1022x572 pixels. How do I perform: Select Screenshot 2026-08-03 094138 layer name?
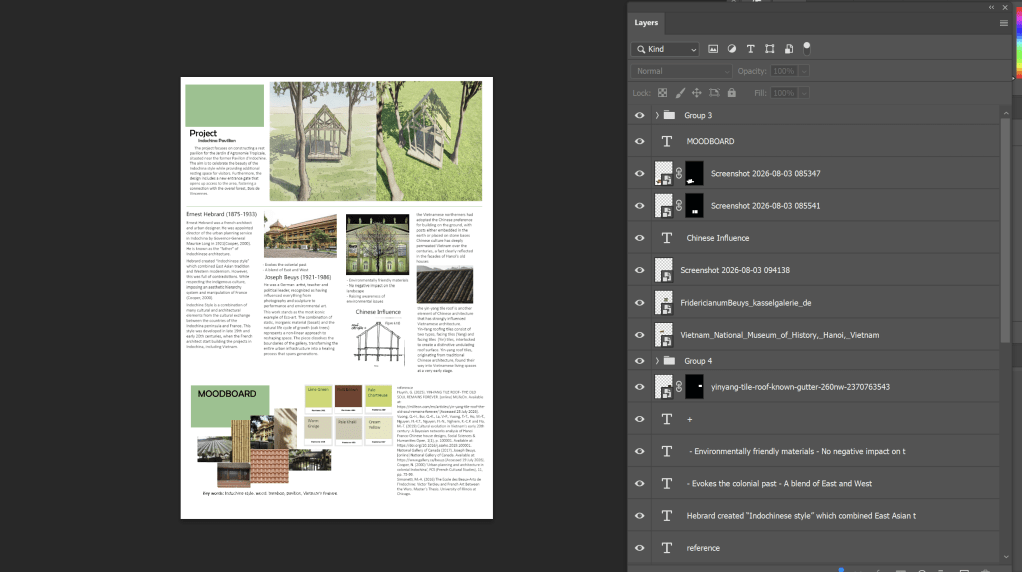[735, 270]
